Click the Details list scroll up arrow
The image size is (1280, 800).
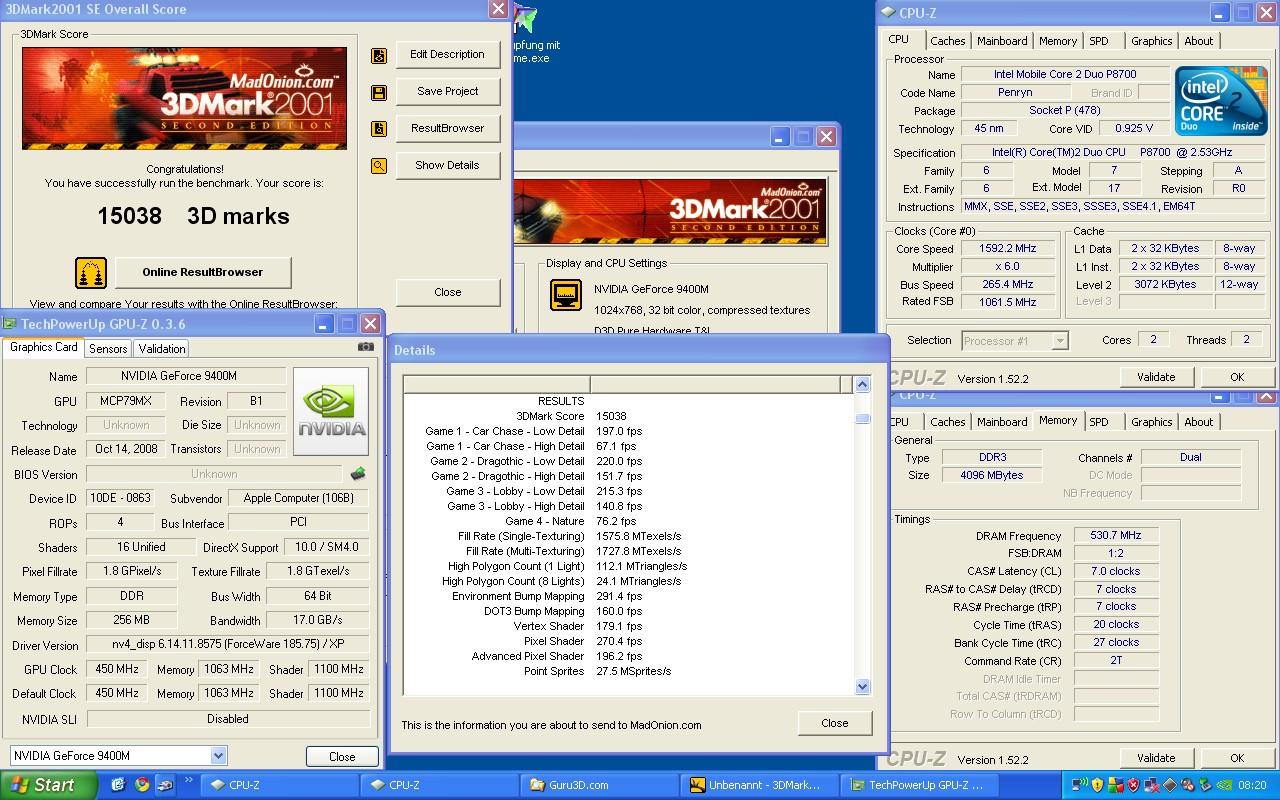863,385
